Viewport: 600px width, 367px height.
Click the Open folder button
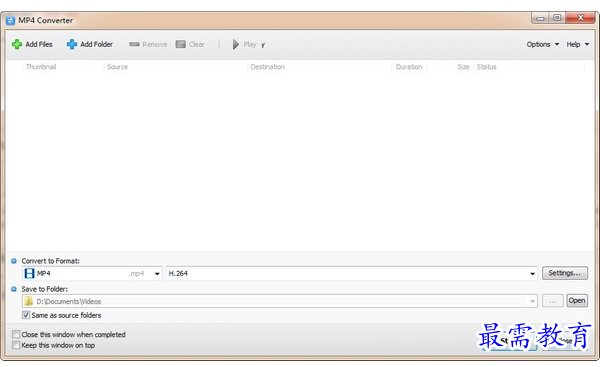pyautogui.click(x=577, y=301)
